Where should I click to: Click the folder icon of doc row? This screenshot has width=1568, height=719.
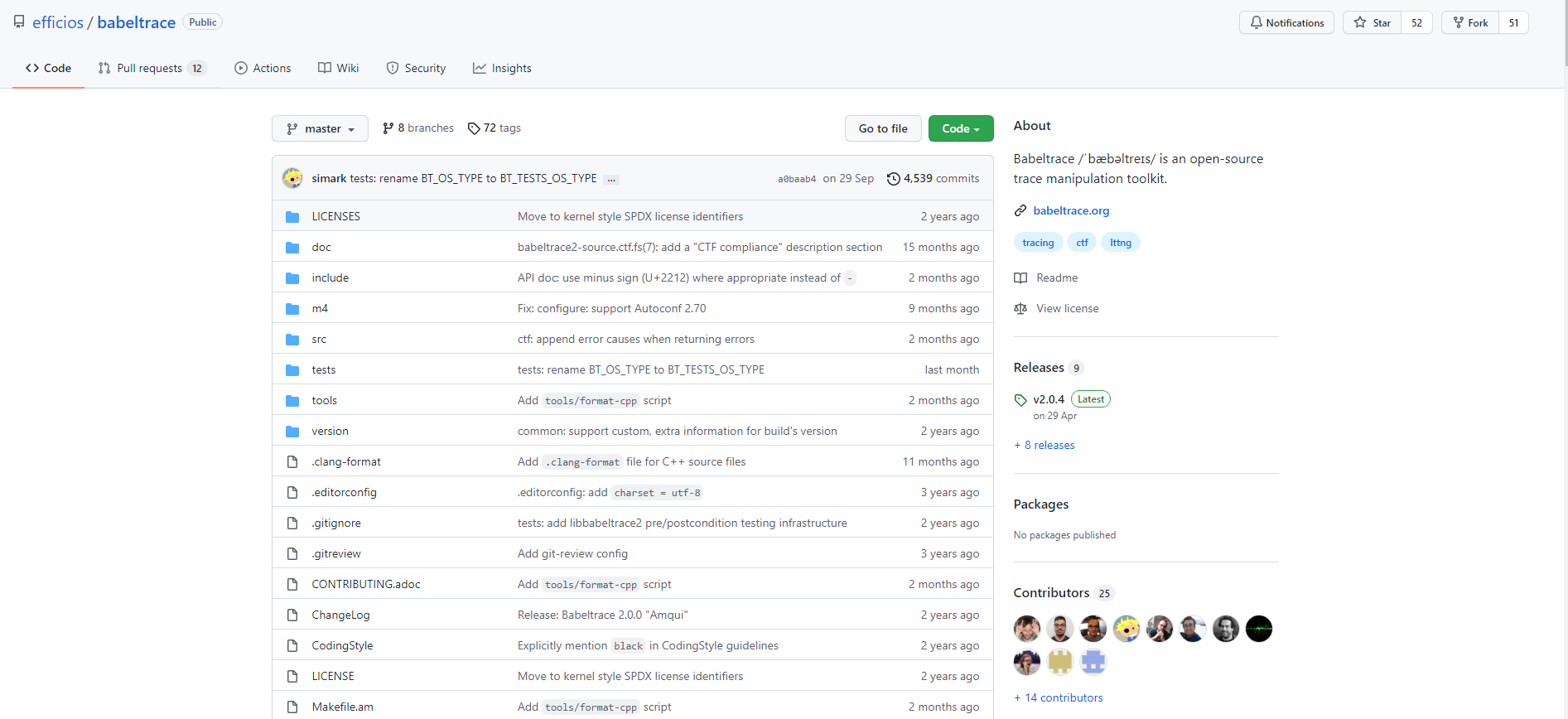(x=292, y=248)
